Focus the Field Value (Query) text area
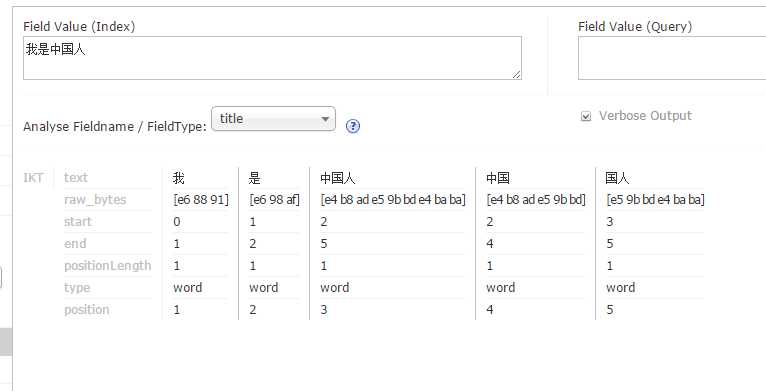 672,58
